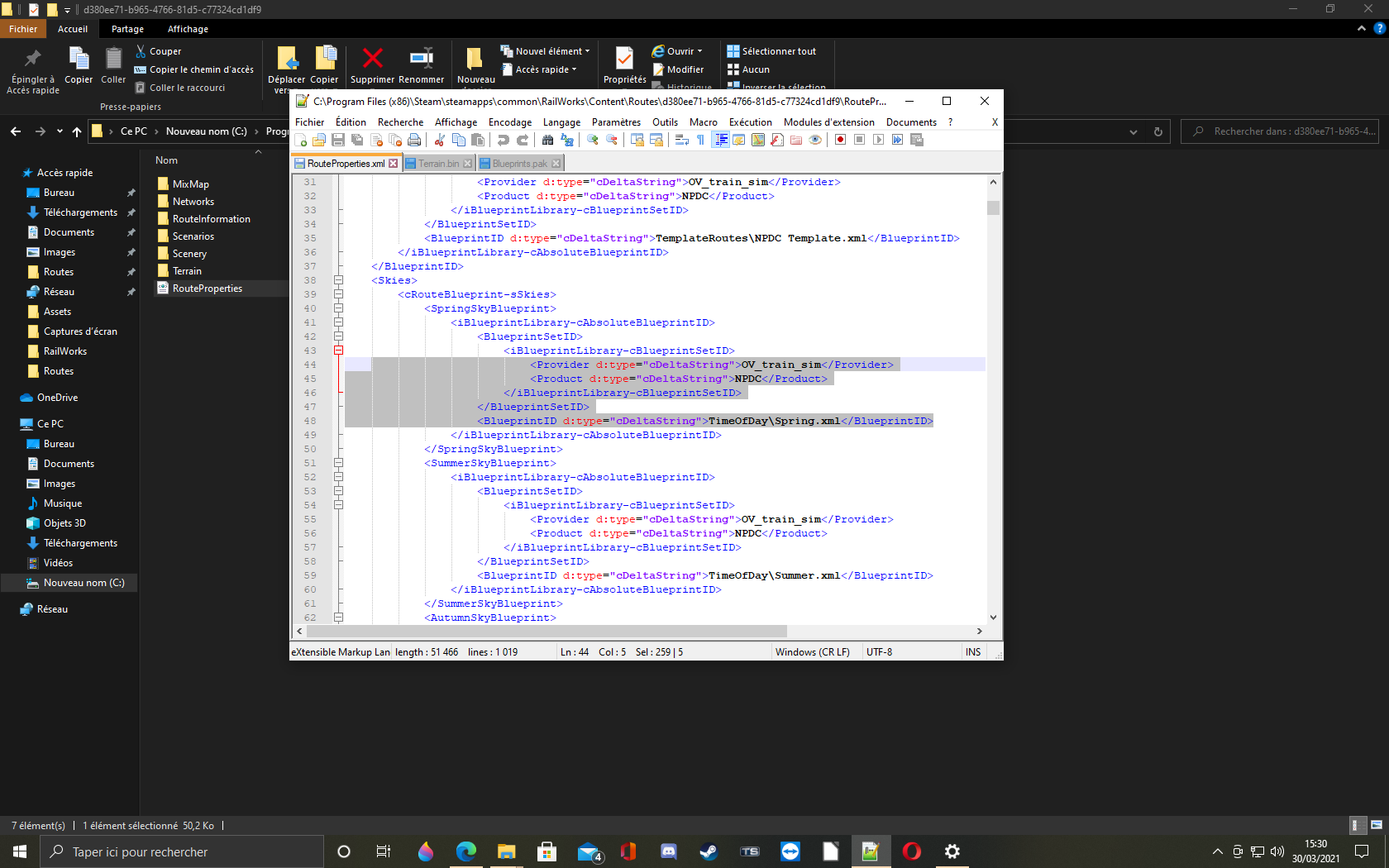Toggle synchronized vertical scrolling

point(637,140)
